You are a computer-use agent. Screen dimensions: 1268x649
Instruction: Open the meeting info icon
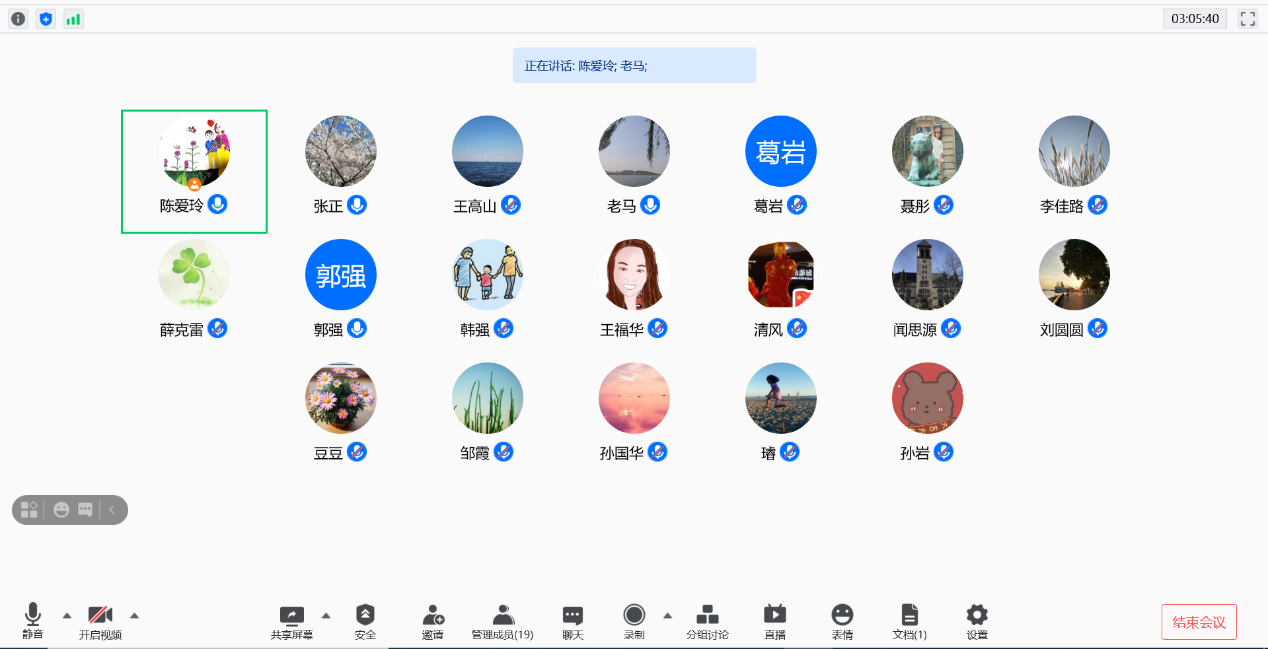18,18
